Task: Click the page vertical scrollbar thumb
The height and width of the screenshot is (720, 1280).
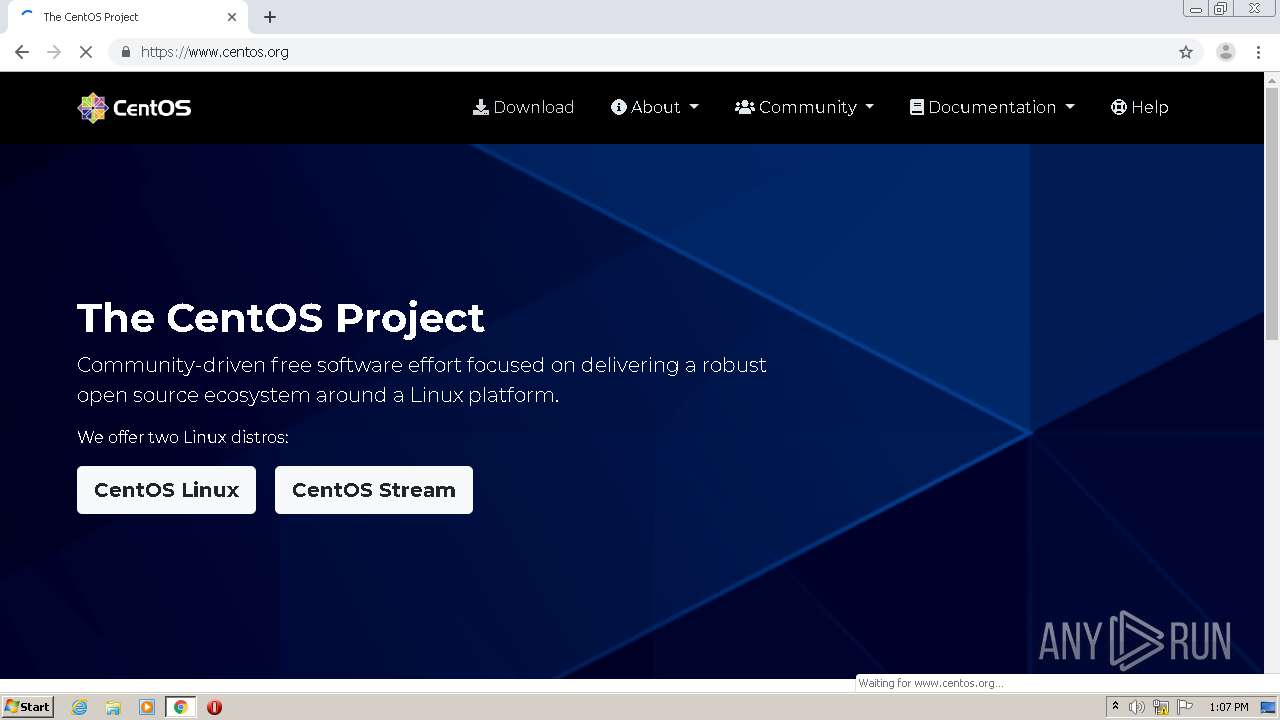Action: 1272,215
